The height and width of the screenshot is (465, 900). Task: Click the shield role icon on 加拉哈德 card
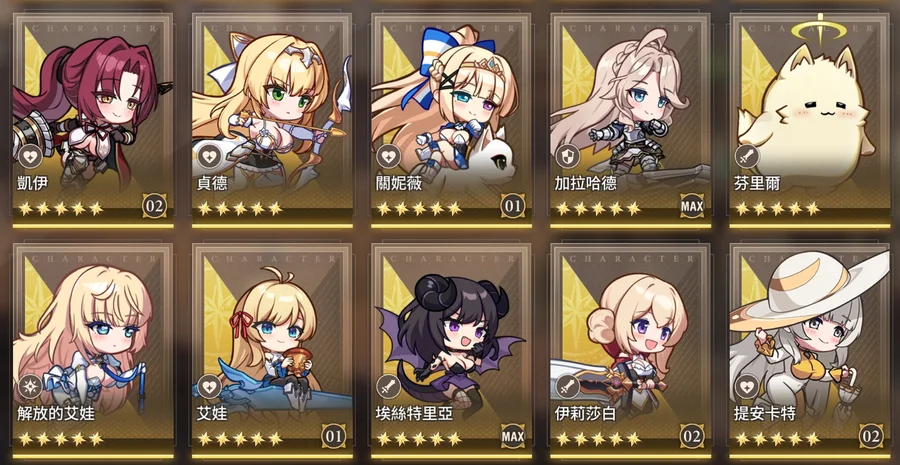(x=568, y=156)
